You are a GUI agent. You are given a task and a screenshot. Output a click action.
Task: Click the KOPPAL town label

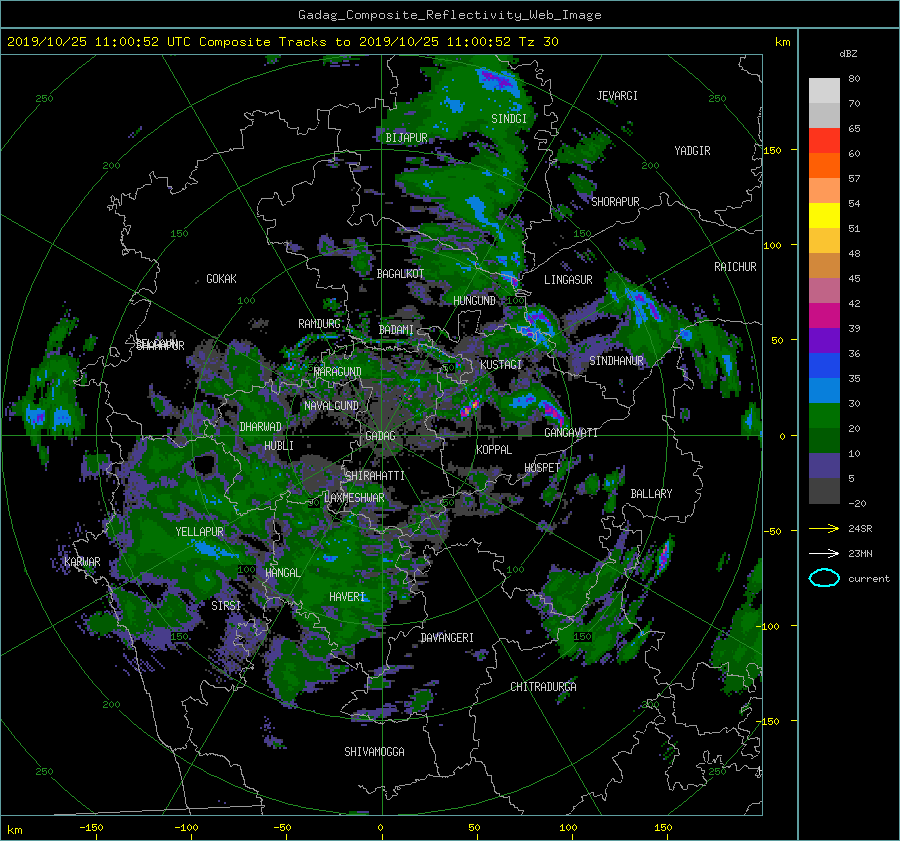pyautogui.click(x=494, y=450)
